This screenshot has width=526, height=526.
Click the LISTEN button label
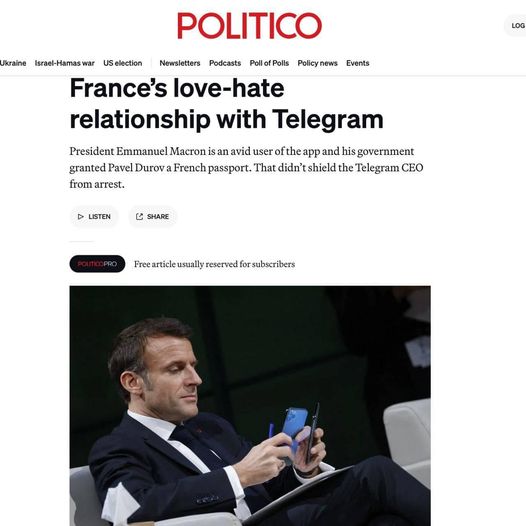(100, 217)
